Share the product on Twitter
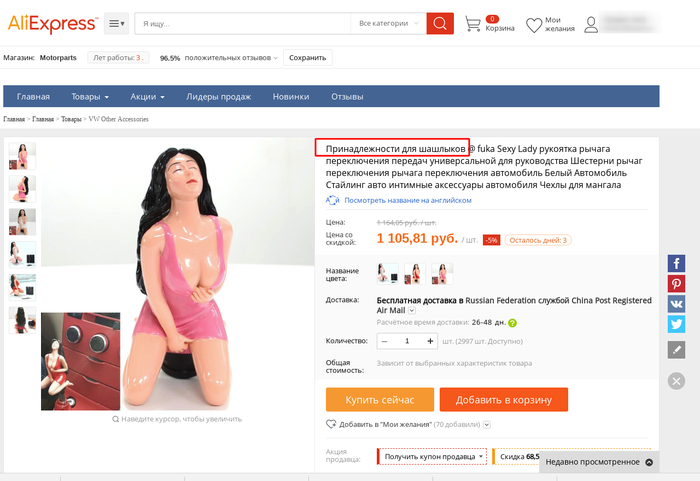 (676, 324)
